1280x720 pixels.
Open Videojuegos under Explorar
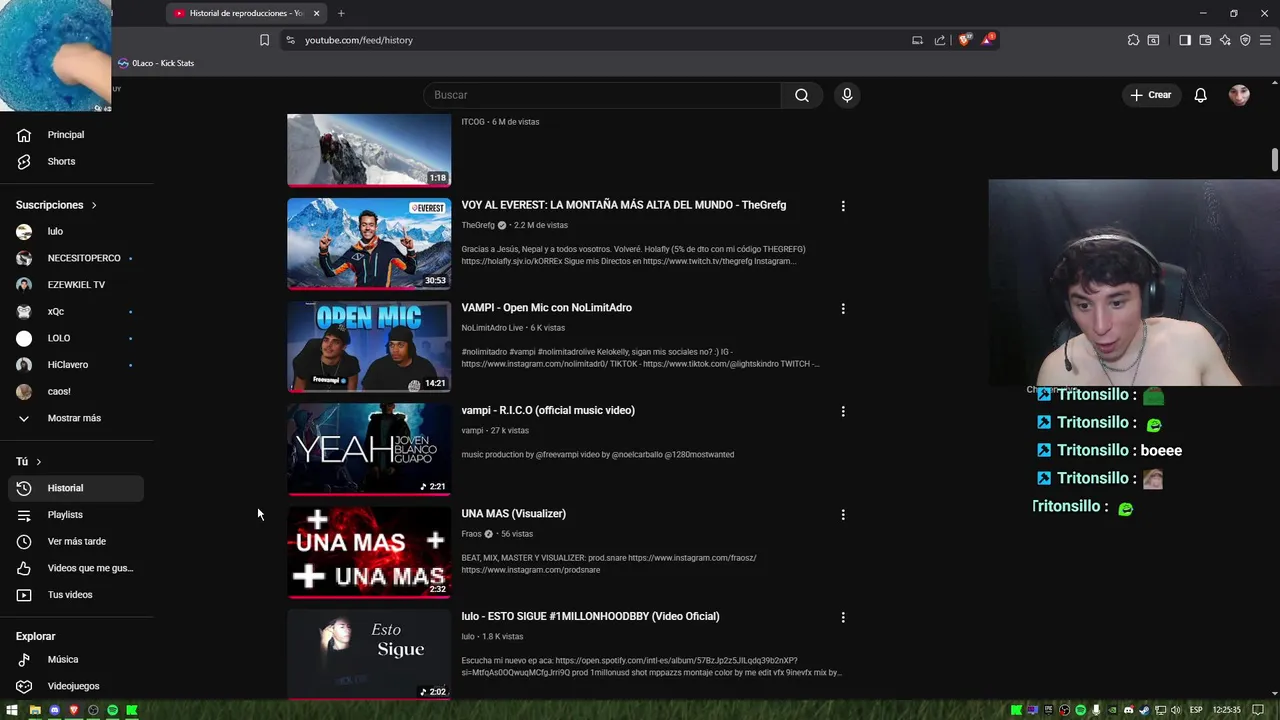[x=72, y=686]
